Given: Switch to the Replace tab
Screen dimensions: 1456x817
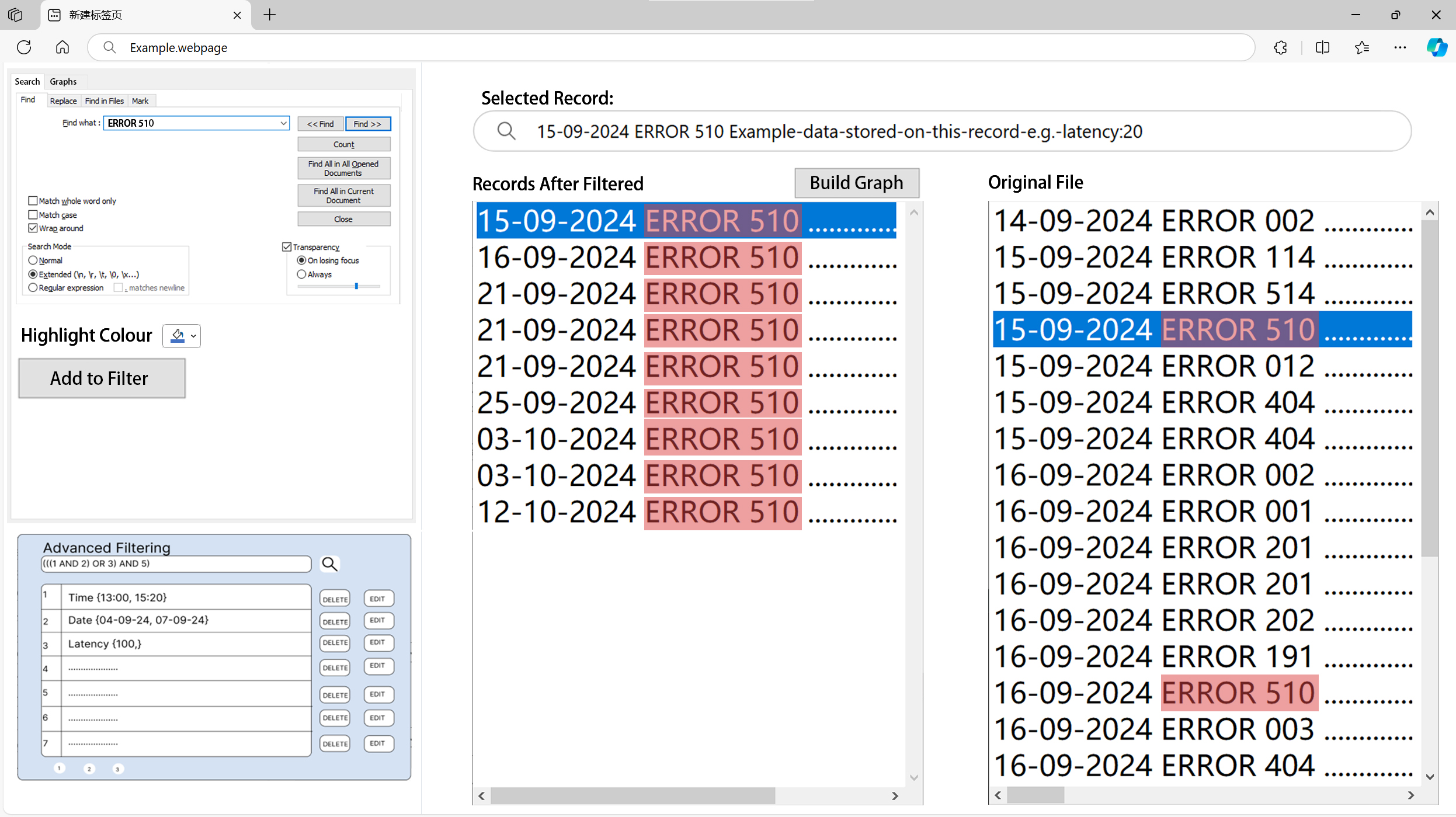Looking at the screenshot, I should 63,101.
